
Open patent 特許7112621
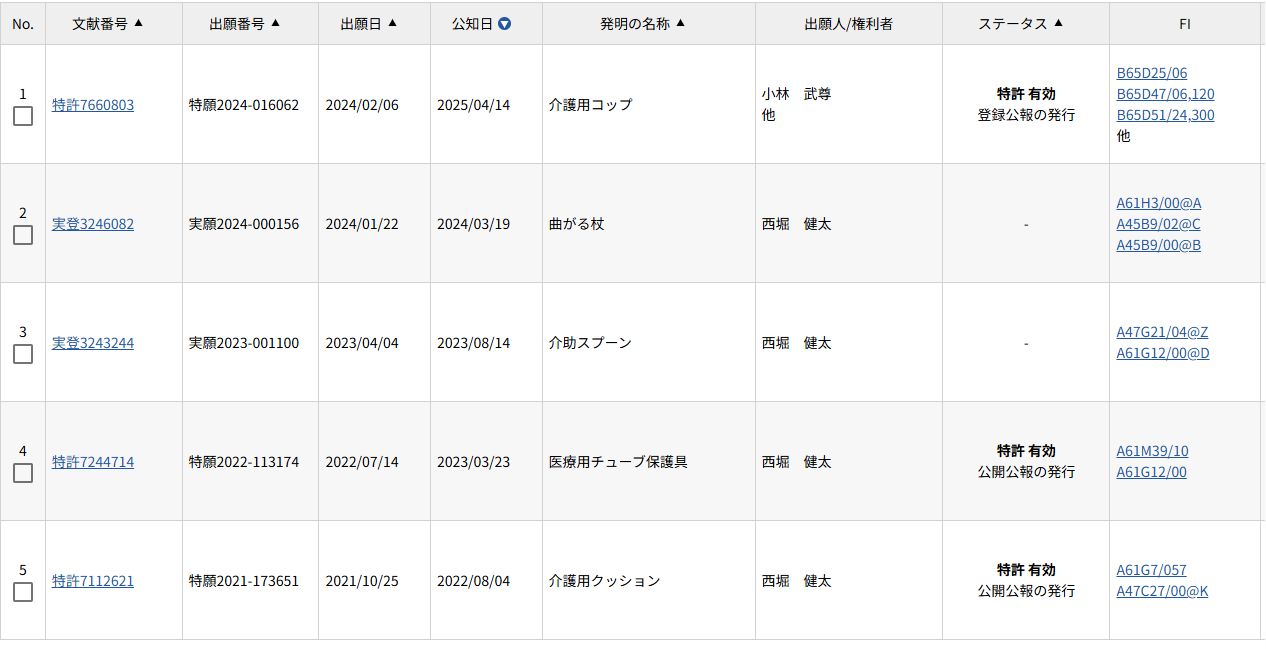click(x=93, y=581)
